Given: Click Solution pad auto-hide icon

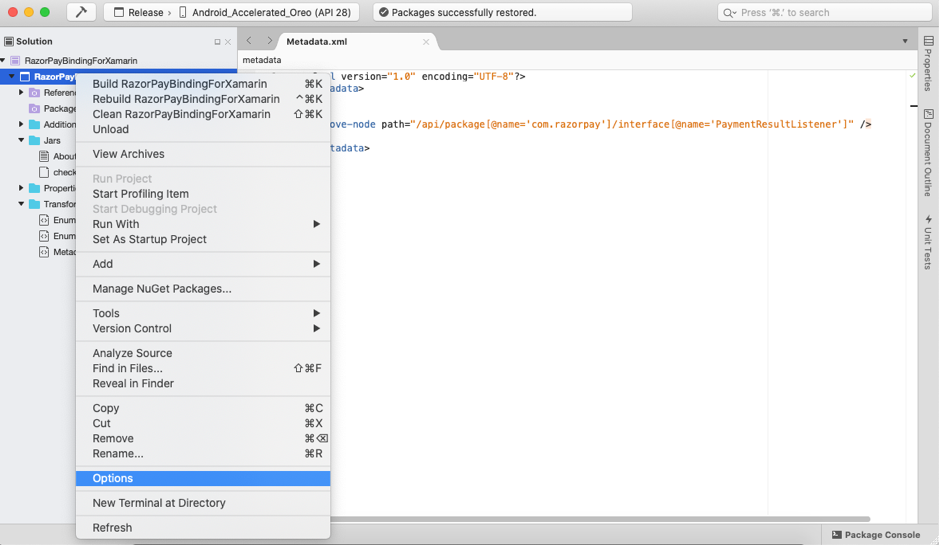Looking at the screenshot, I should (x=217, y=42).
